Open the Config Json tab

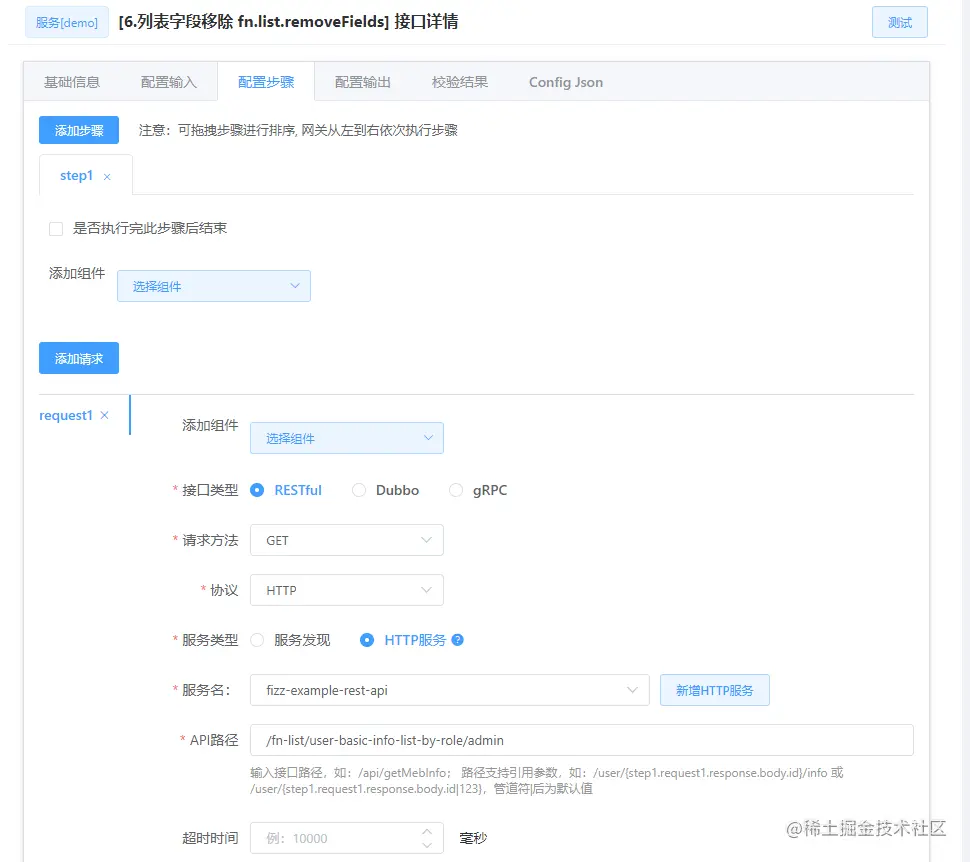(565, 82)
